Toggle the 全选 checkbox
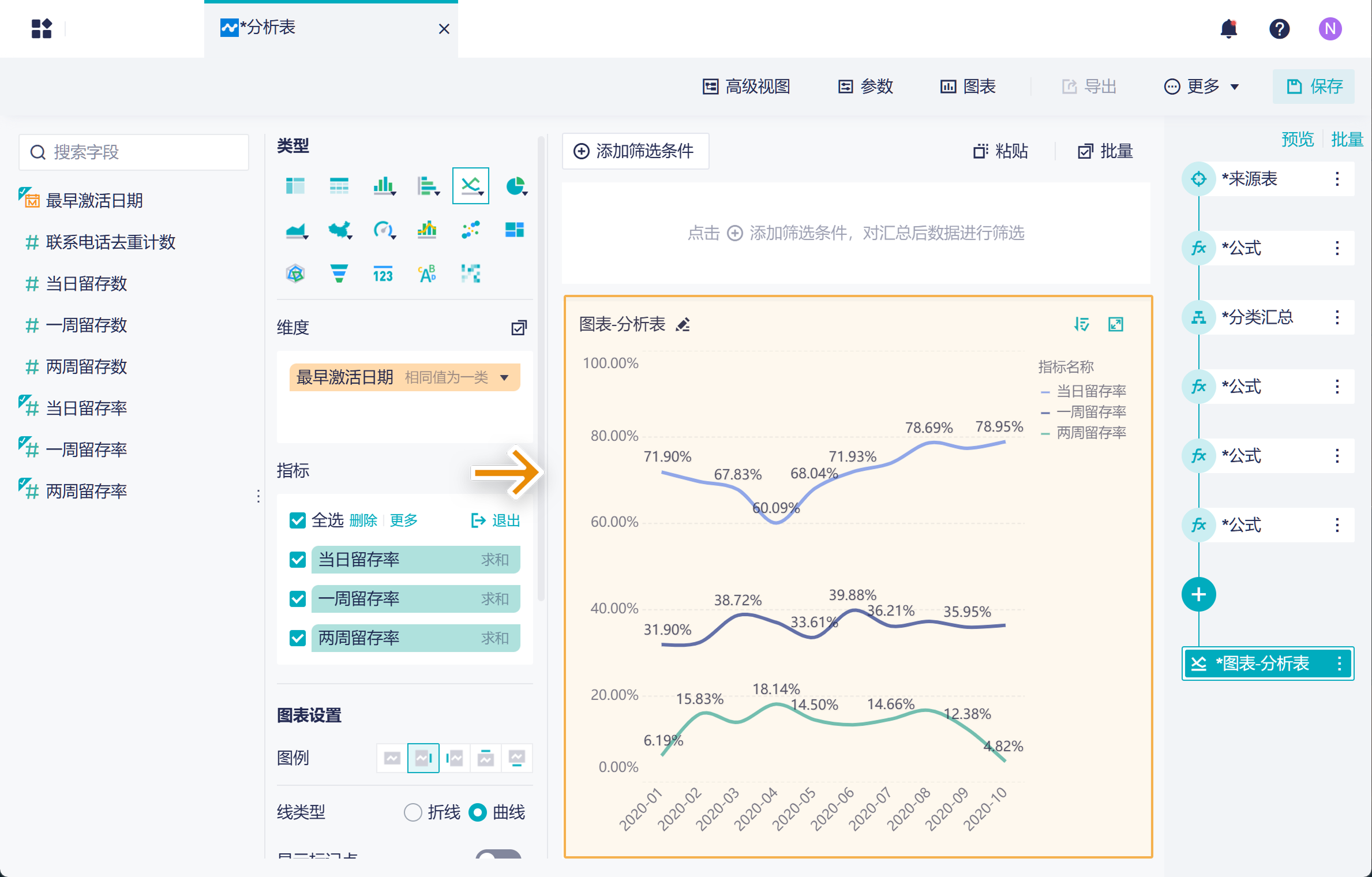Viewport: 1372px width, 877px height. coord(298,520)
